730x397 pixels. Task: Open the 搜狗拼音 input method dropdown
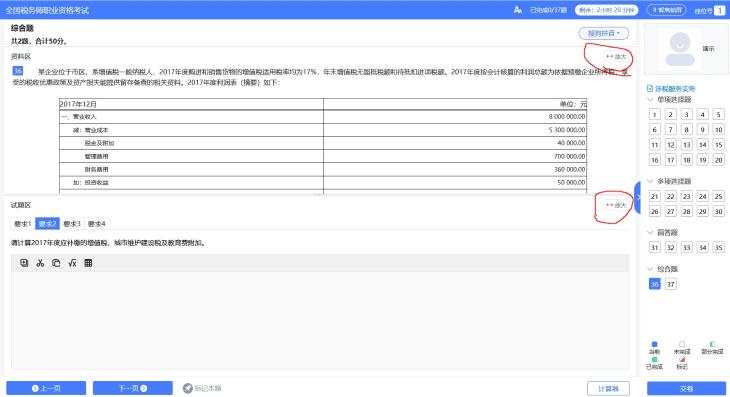[603, 34]
